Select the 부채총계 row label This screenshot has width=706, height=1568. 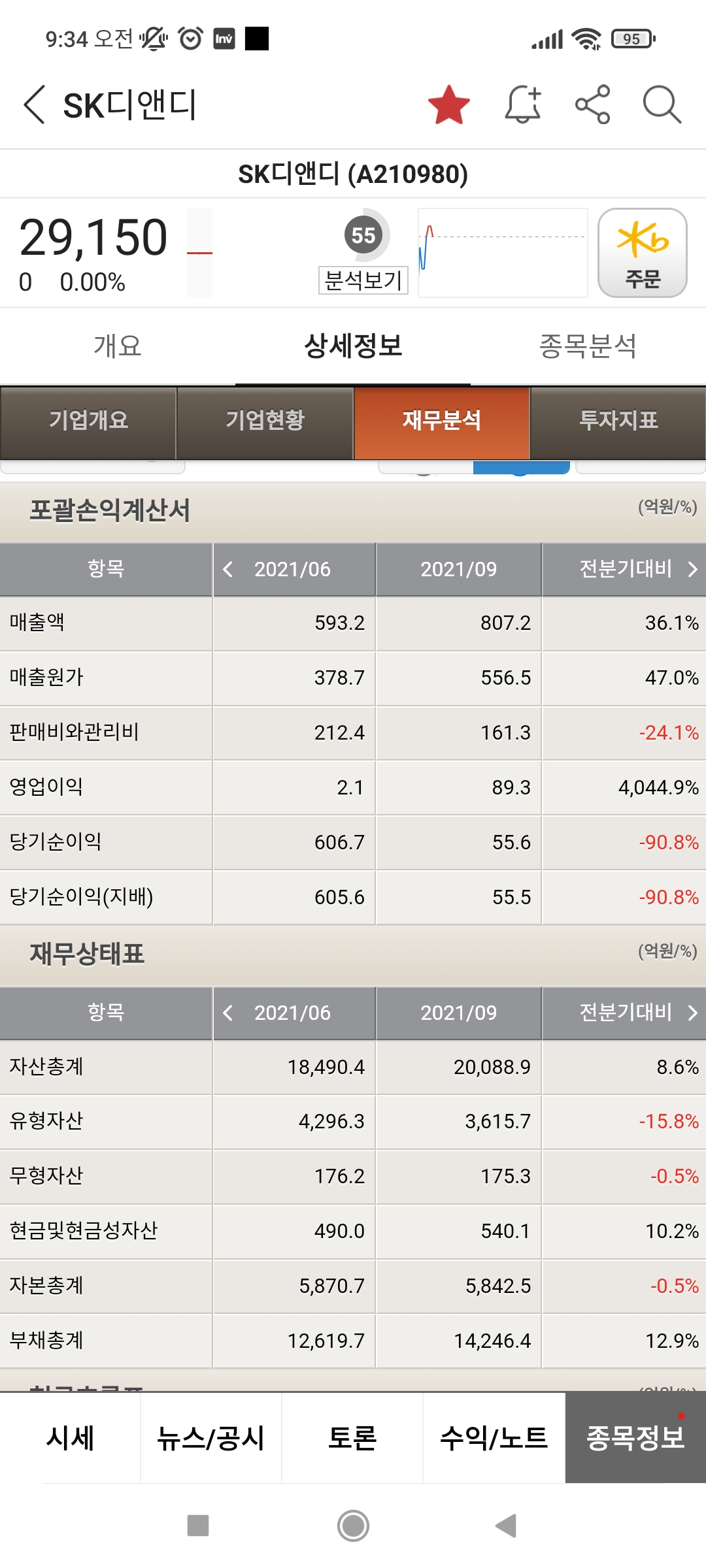pos(46,1341)
